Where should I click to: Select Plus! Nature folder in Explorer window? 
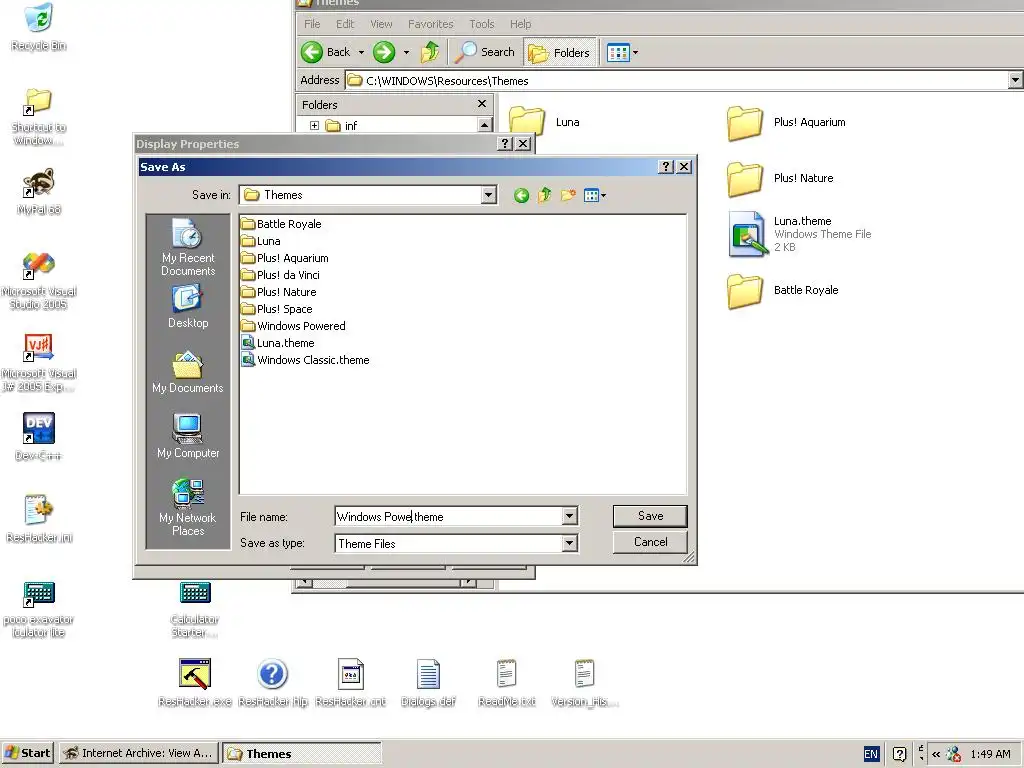tap(780, 179)
